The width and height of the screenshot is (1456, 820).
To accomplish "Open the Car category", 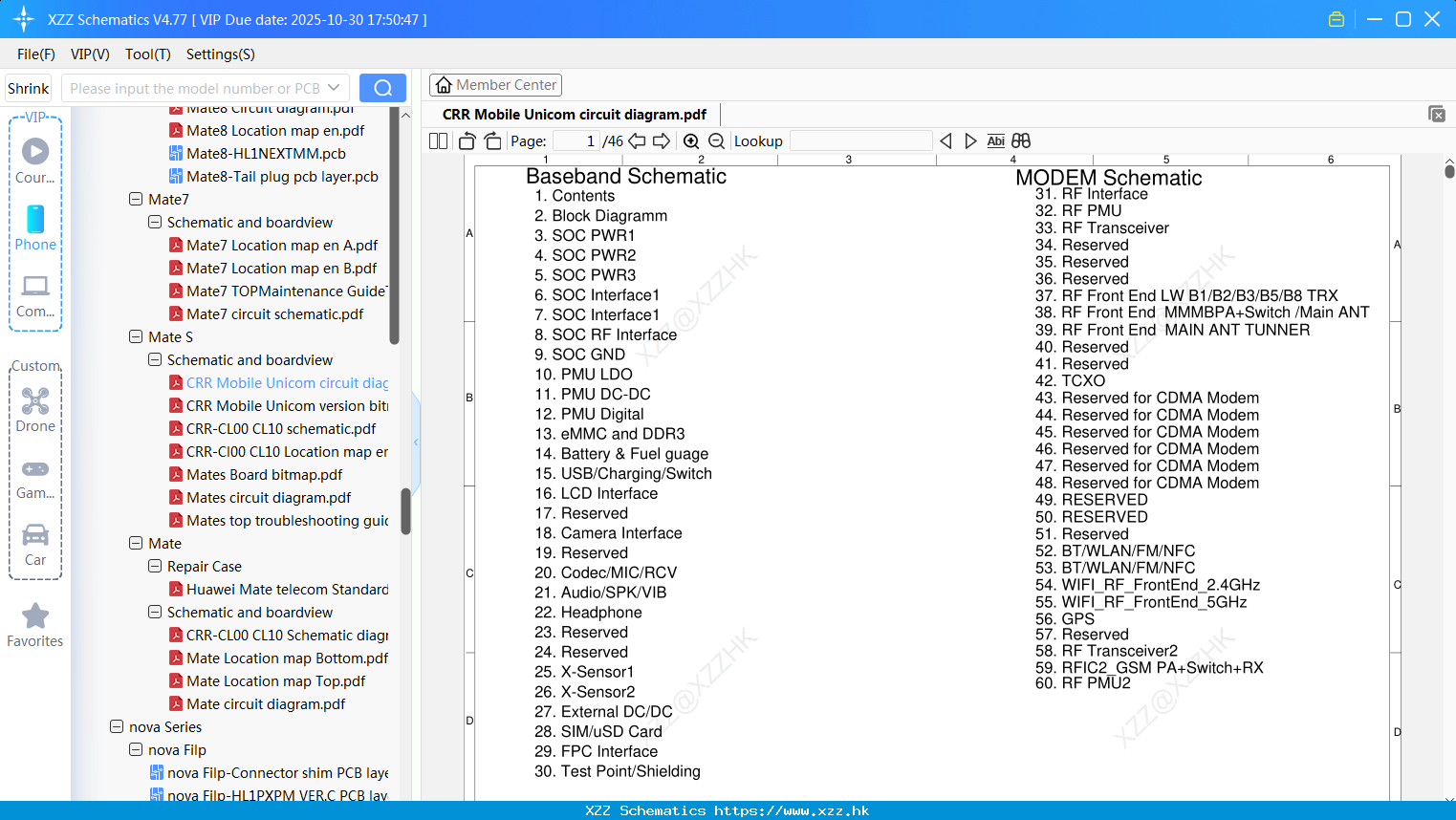I will (x=35, y=545).
